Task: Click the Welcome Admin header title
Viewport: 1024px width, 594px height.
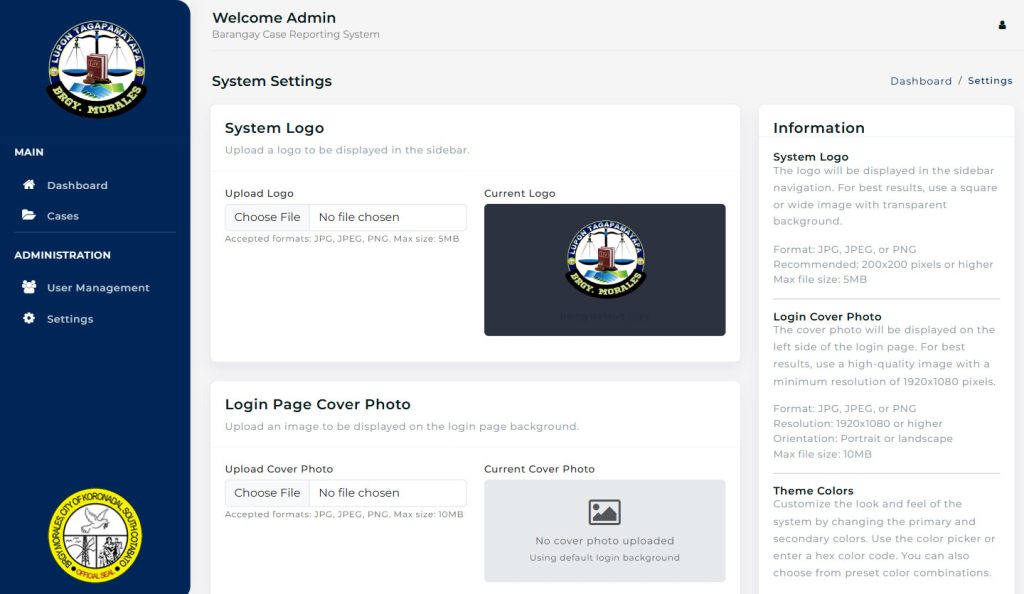Action: click(x=274, y=18)
